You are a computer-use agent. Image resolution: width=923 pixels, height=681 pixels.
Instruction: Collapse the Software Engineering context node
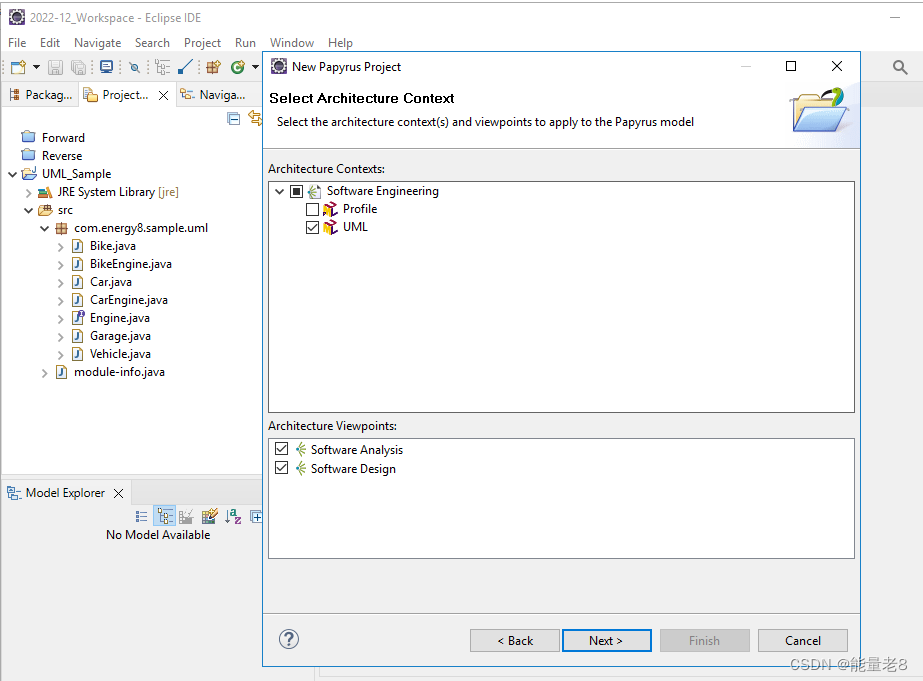point(280,191)
